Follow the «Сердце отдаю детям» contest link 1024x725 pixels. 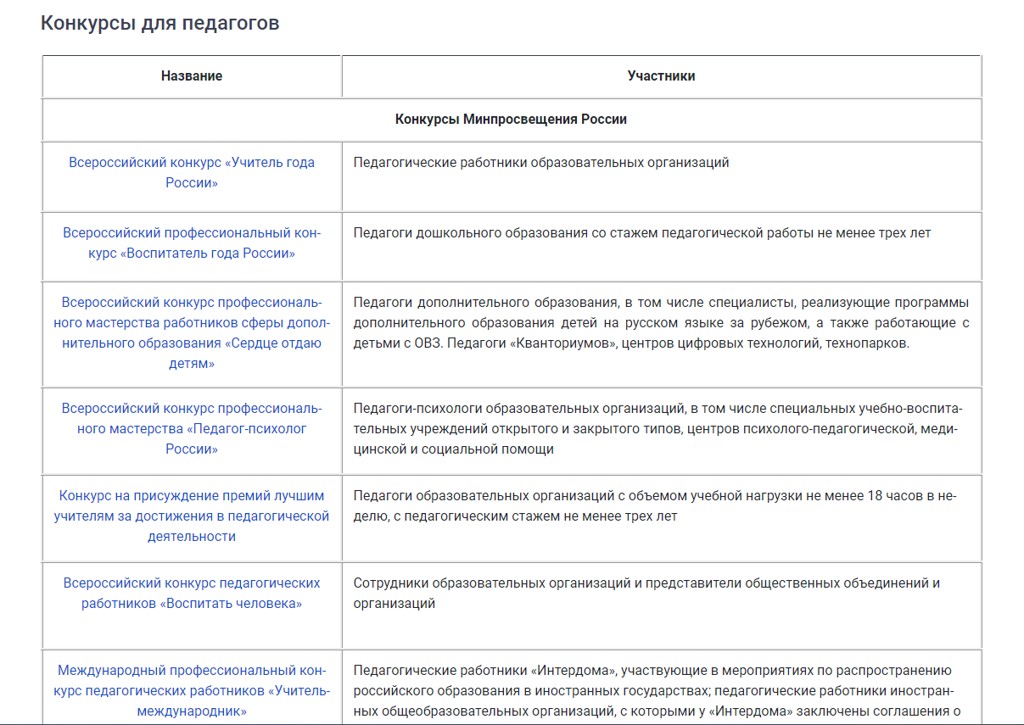tap(191, 333)
